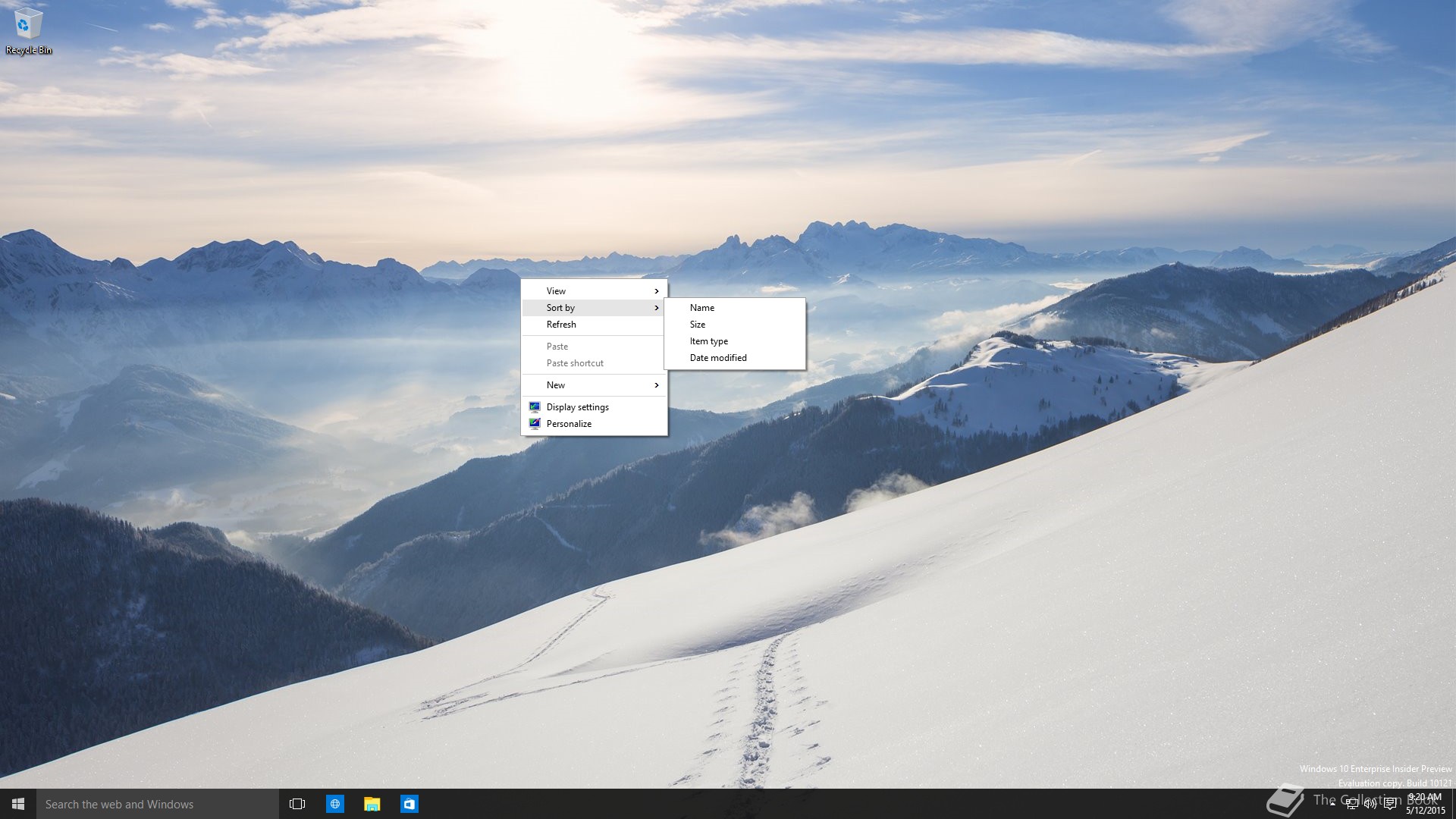
Task: Open Display settings from context menu
Action: [595, 407]
